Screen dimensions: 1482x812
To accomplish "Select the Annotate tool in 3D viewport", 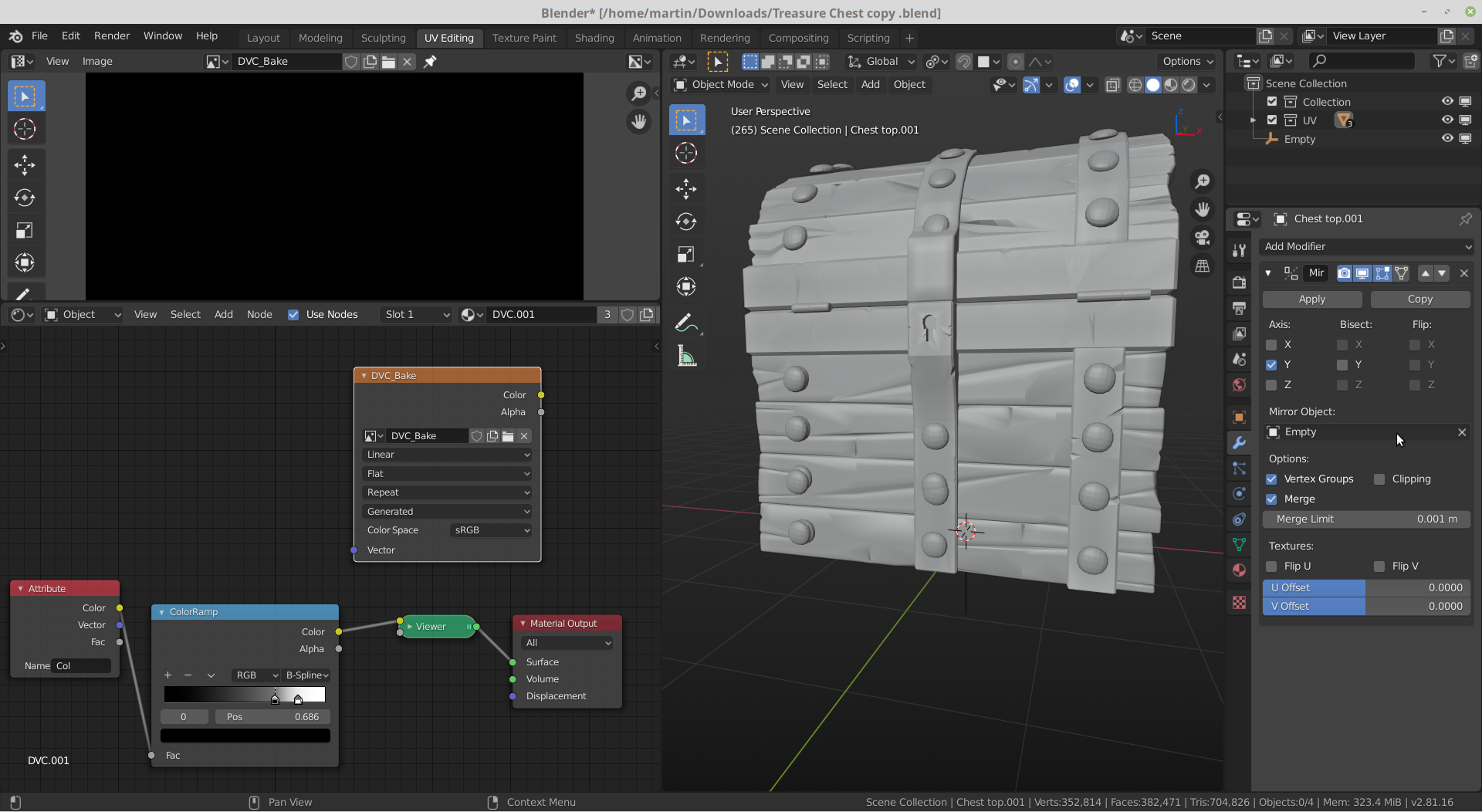I will [685, 323].
